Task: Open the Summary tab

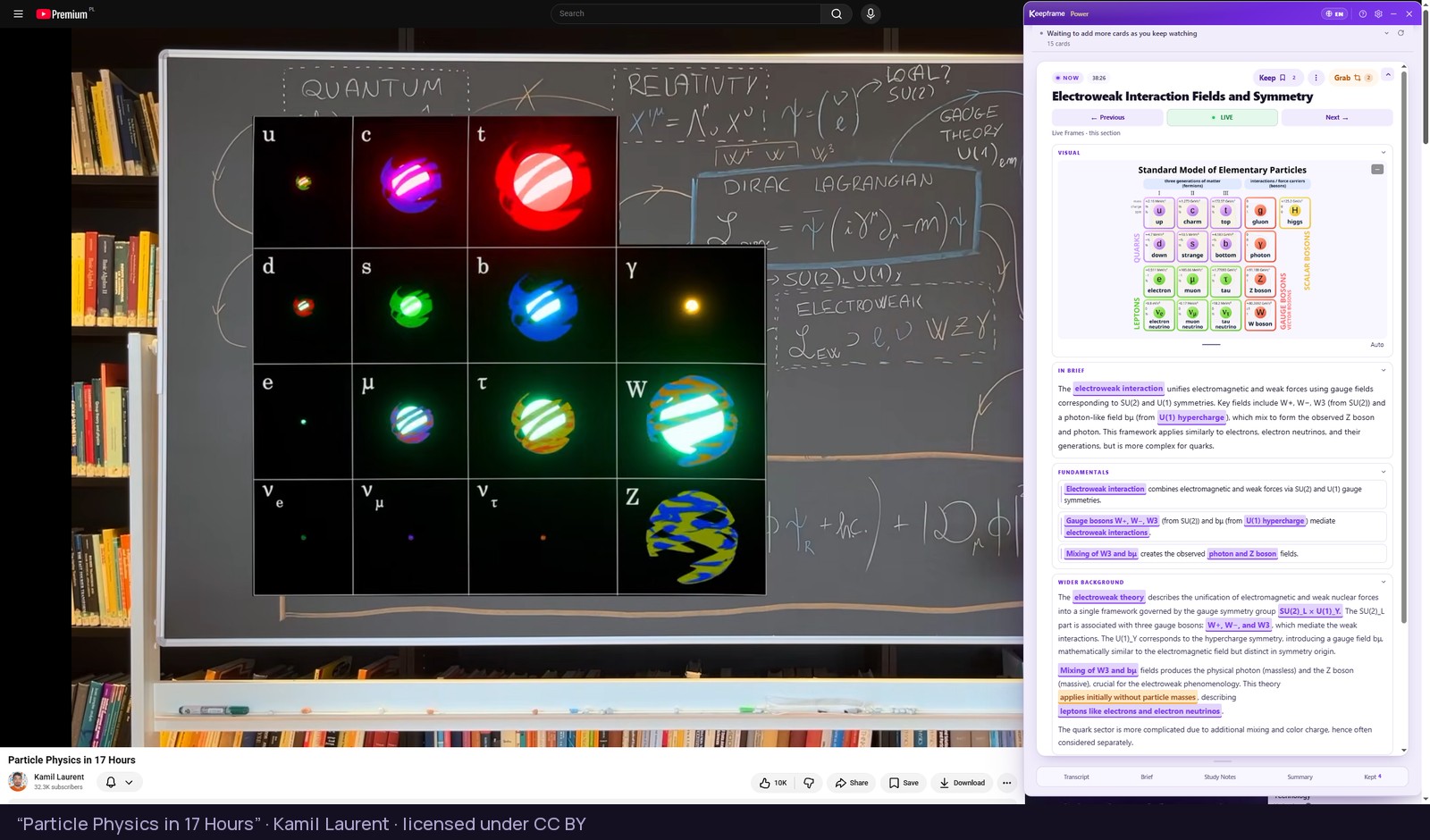Action: point(1300,777)
